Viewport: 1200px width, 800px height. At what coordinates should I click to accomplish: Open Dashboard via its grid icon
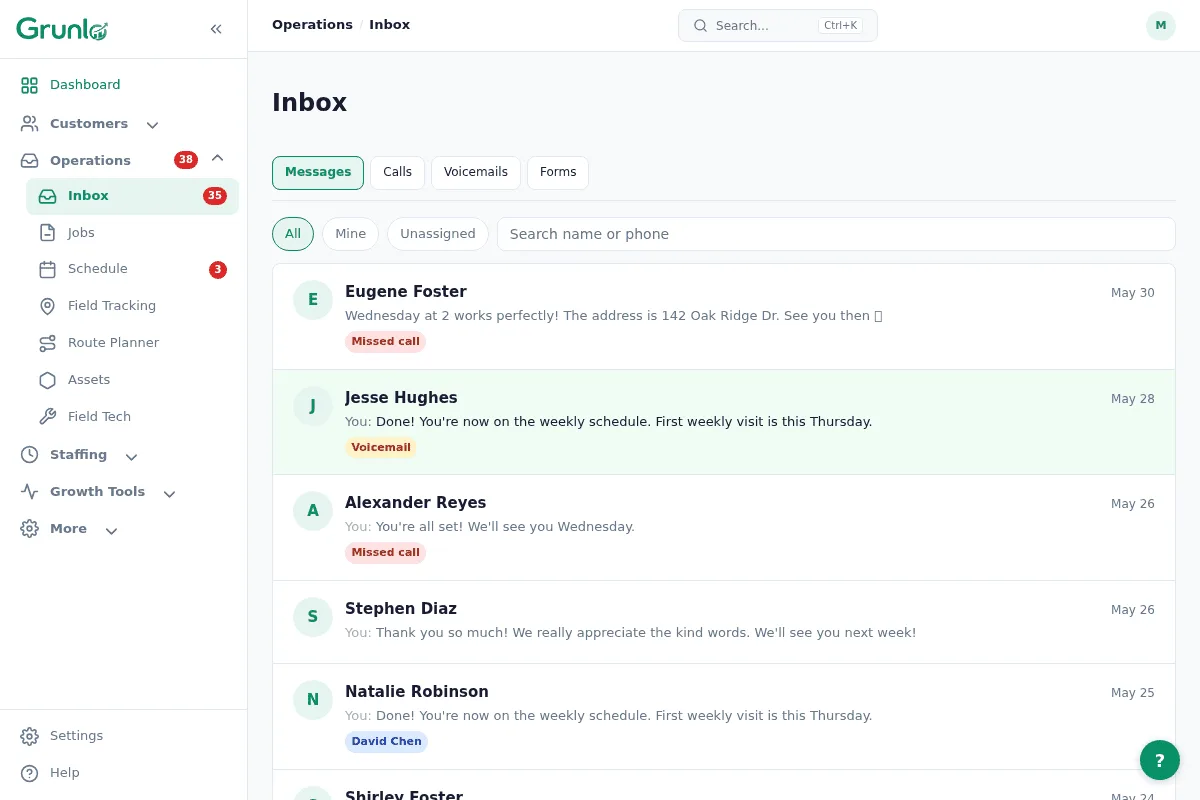tap(30, 85)
